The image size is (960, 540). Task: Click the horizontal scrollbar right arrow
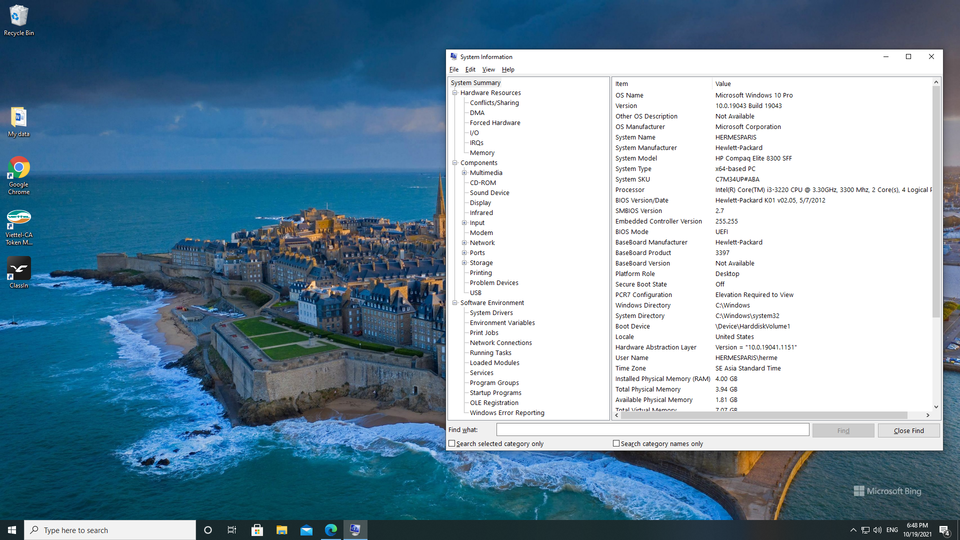coord(928,415)
